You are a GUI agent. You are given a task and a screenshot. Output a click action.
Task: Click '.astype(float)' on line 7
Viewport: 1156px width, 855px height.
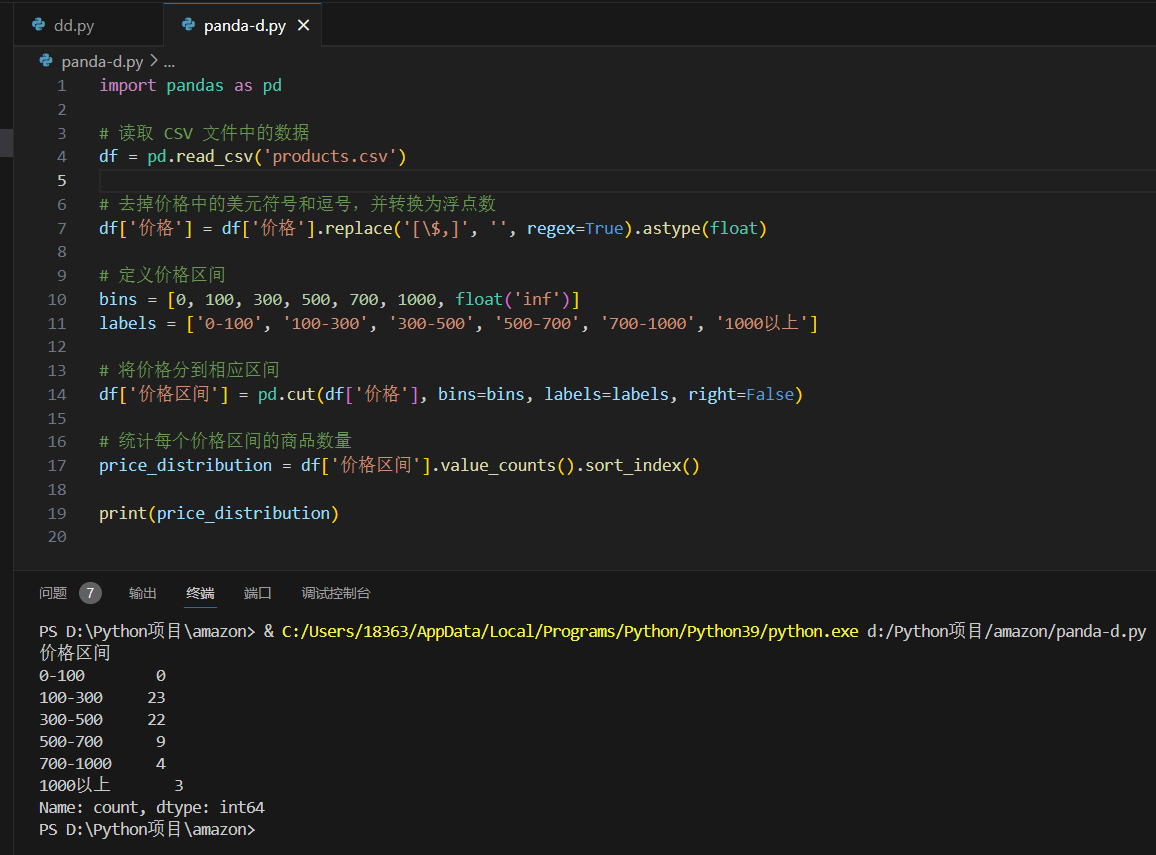tap(701, 228)
